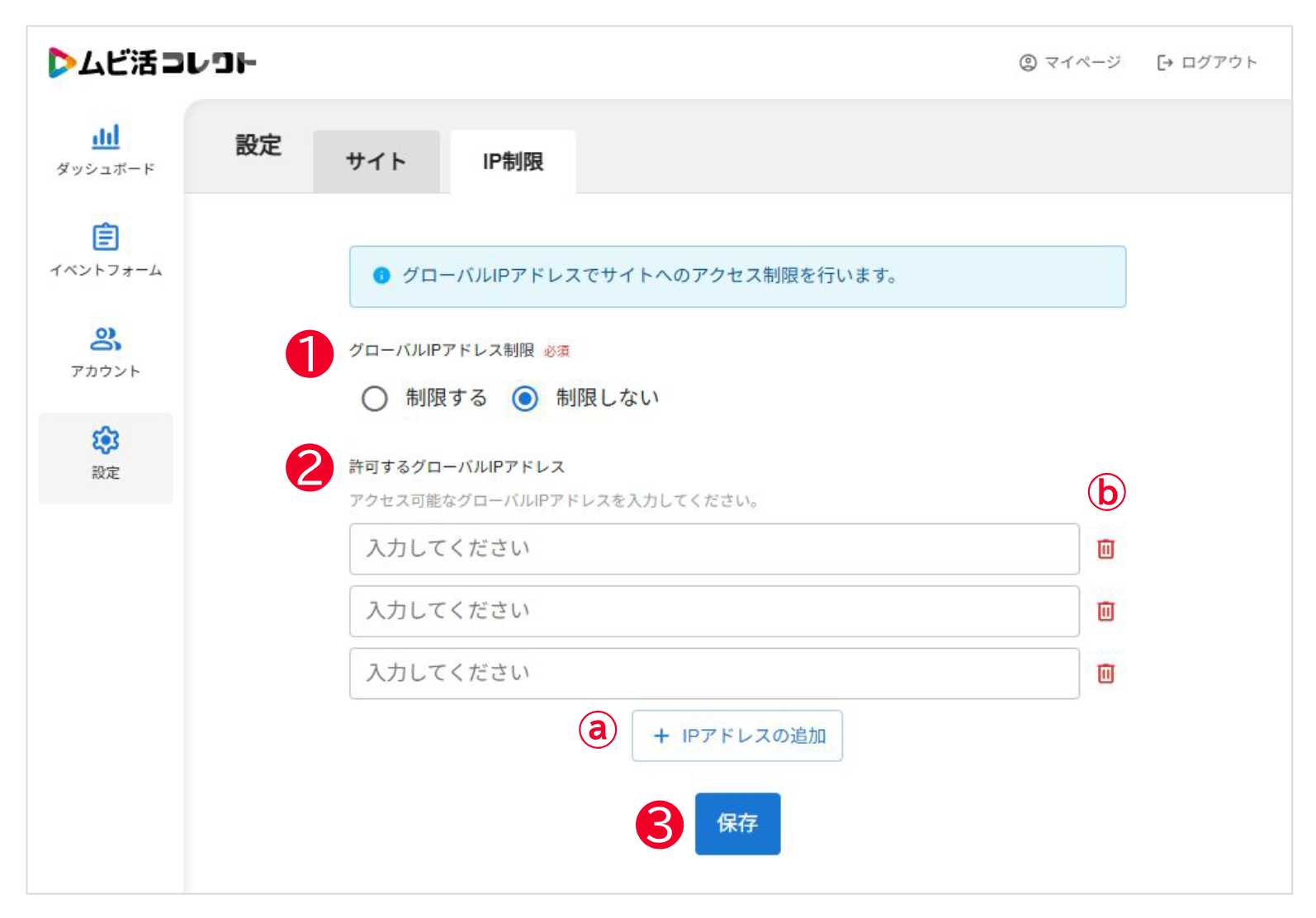Click the 許可するグローバルIPアドレス label
This screenshot has width=1316, height=918.
(x=457, y=467)
